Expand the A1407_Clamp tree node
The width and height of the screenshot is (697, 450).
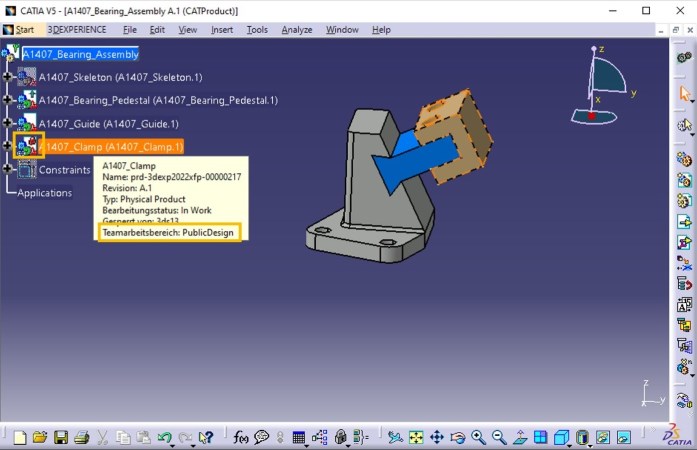(x=7, y=145)
